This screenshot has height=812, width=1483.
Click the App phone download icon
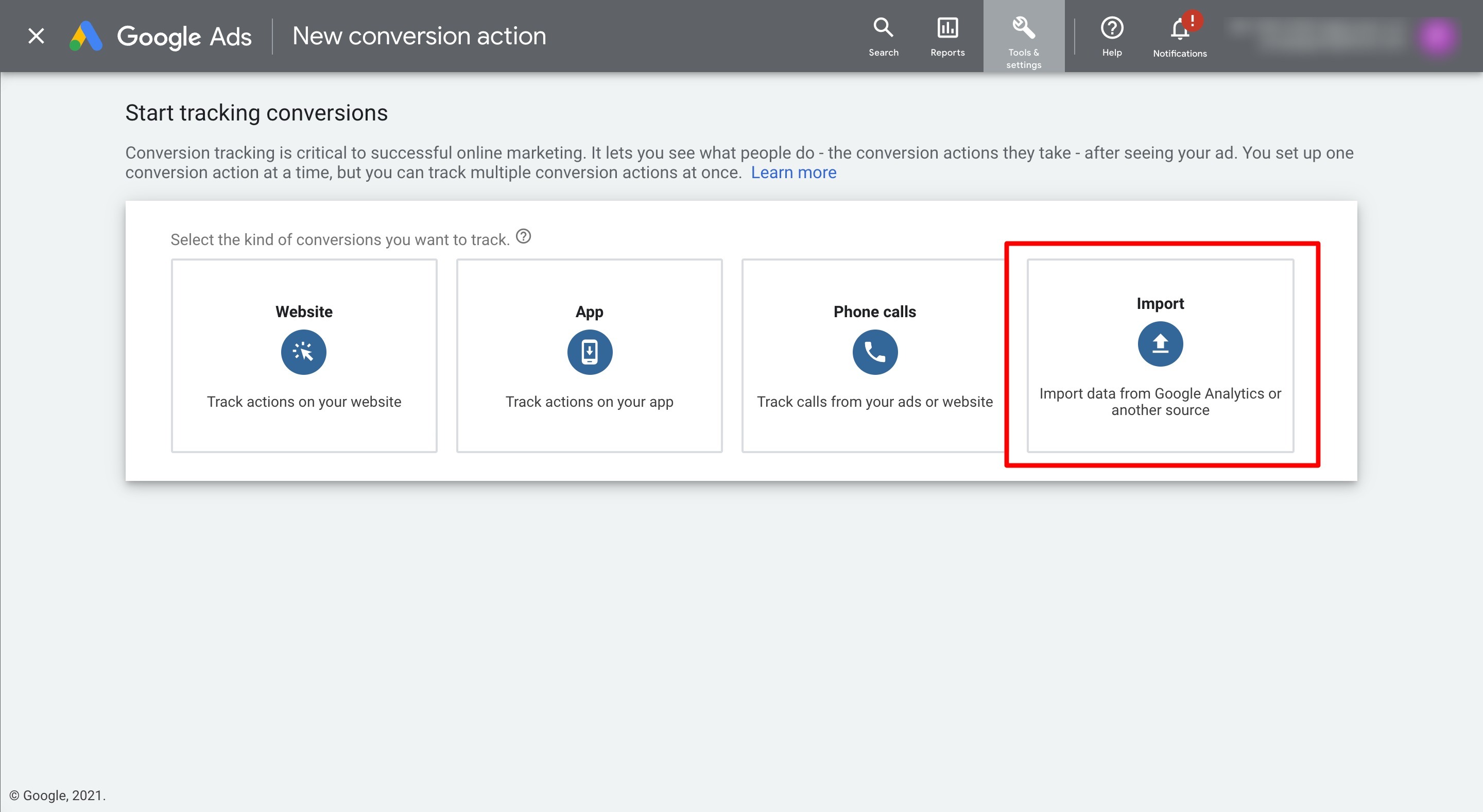[589, 352]
